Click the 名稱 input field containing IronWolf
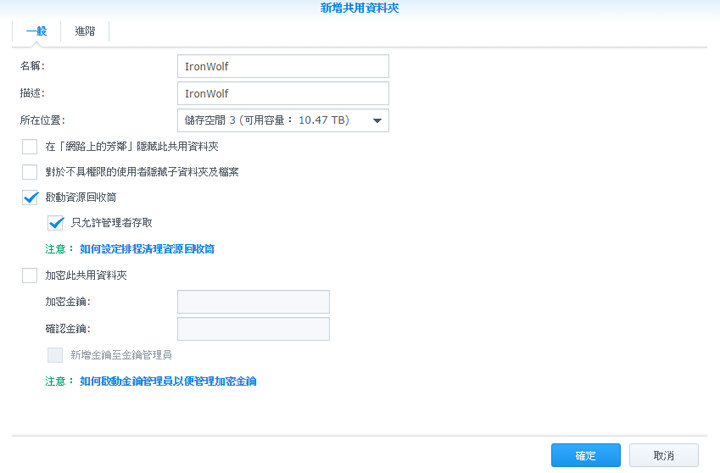The image size is (720, 473). [x=282, y=66]
